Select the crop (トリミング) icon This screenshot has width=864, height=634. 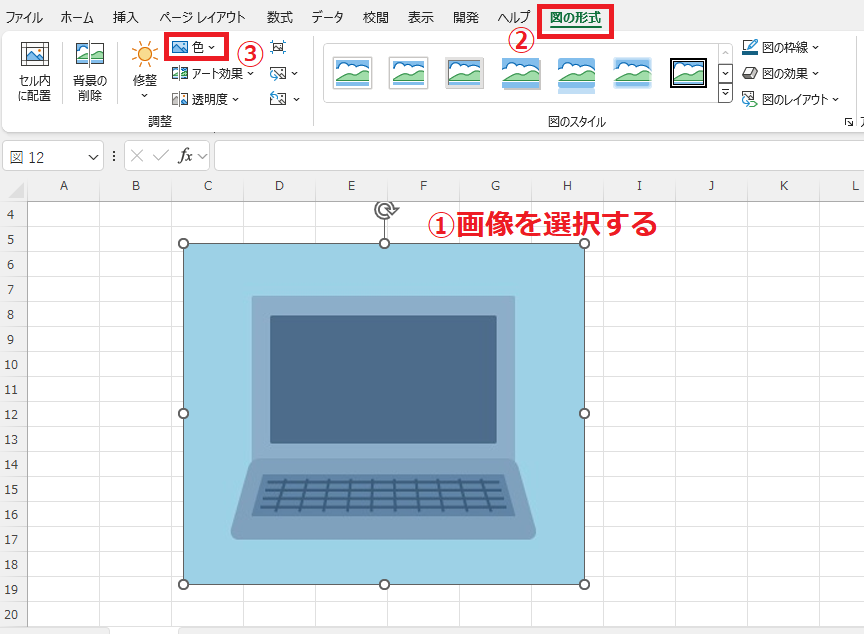[278, 47]
